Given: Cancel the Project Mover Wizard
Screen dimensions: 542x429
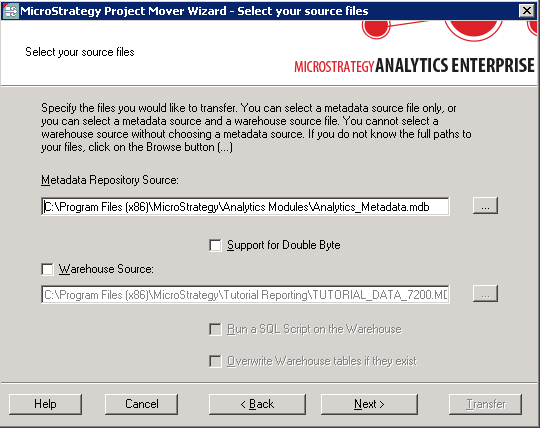Looking at the screenshot, I should (x=141, y=404).
